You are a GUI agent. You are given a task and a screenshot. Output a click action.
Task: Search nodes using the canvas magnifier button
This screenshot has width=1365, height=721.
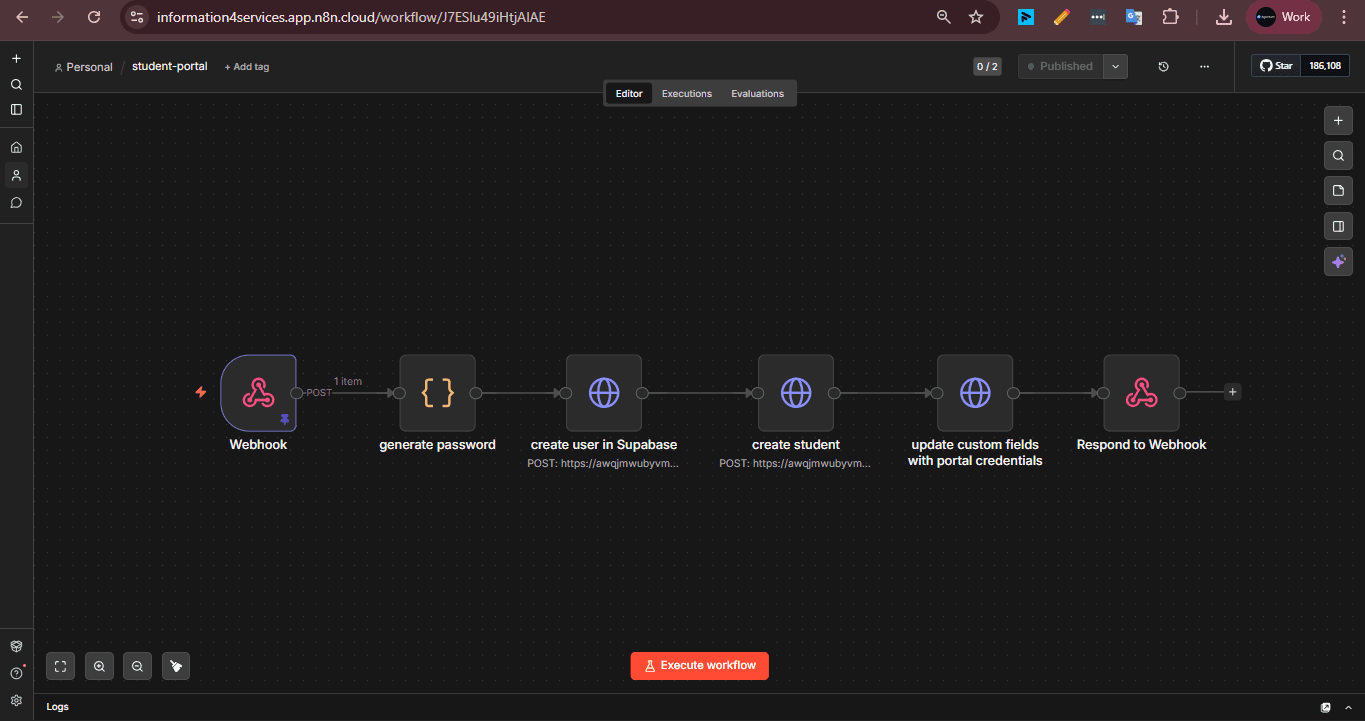click(x=1338, y=155)
